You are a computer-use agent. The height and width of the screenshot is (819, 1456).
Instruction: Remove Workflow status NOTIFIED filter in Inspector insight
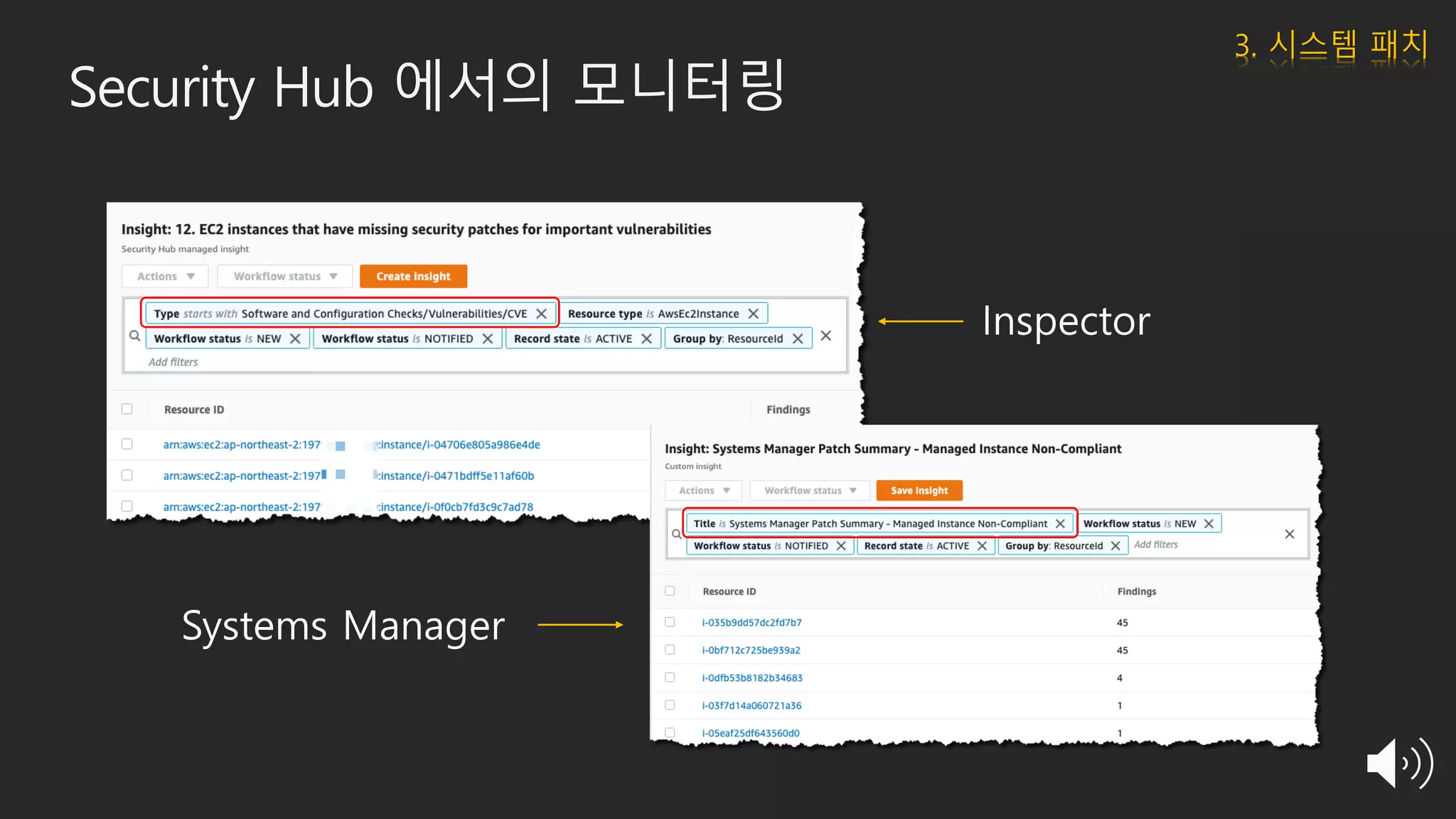click(x=488, y=338)
